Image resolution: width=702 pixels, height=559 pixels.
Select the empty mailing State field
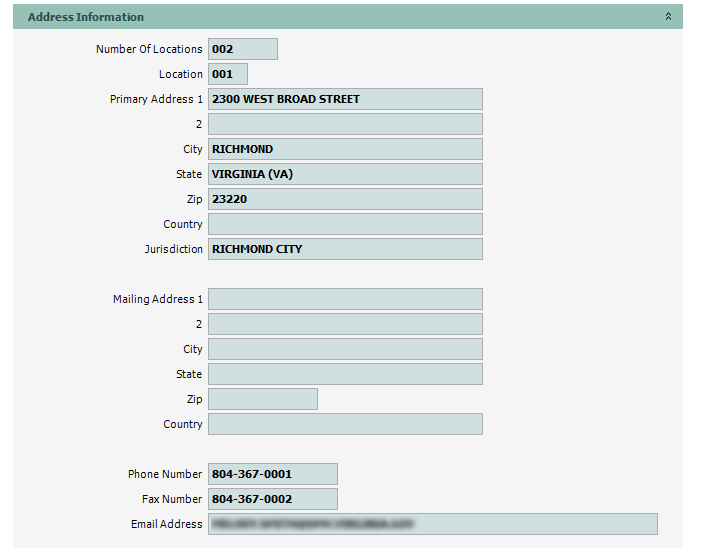[345, 374]
